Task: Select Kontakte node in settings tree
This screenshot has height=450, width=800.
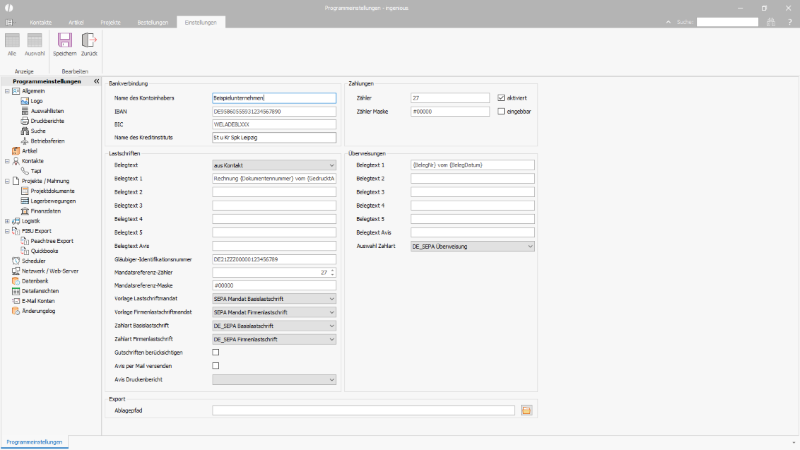Action: pyautogui.click(x=32, y=161)
